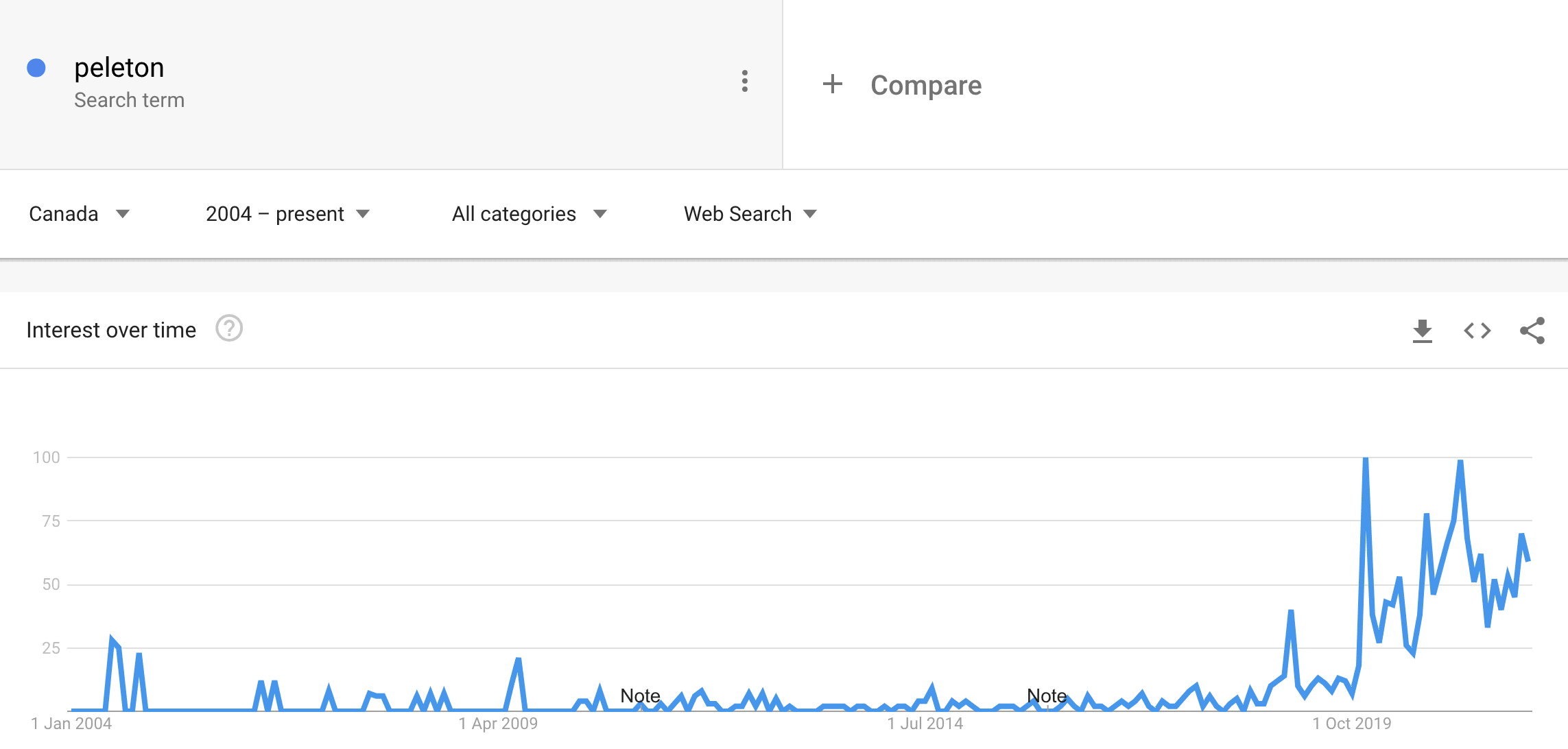Edit the peleton search term
Image resolution: width=1568 pixels, height=749 pixels.
[119, 68]
